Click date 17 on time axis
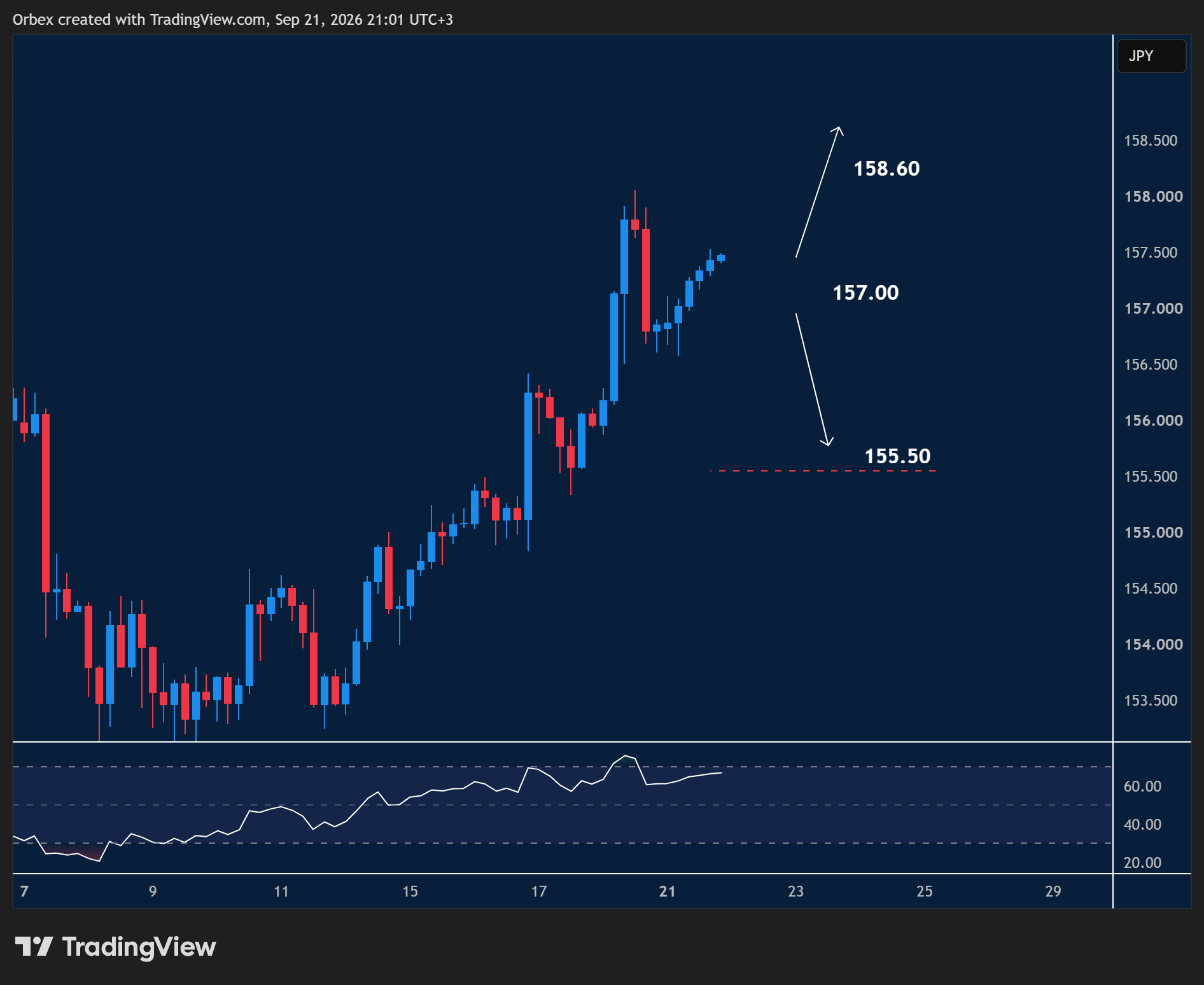Viewport: 1204px width, 985px height. [539, 891]
